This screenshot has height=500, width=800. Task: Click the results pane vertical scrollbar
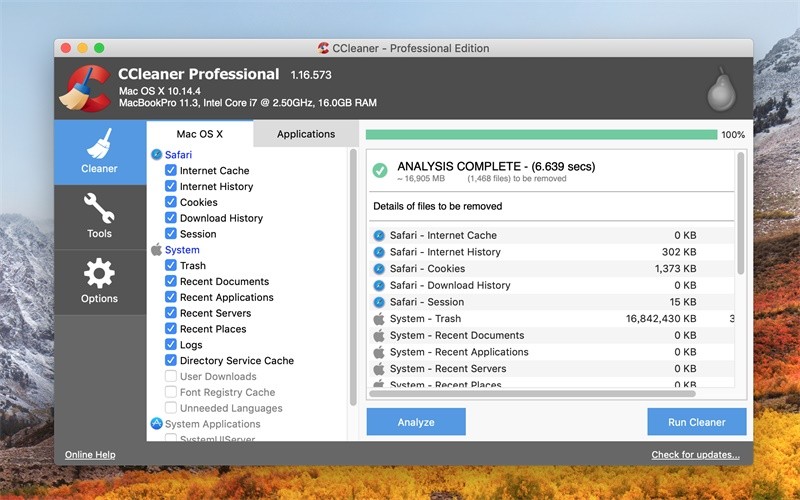click(740, 213)
